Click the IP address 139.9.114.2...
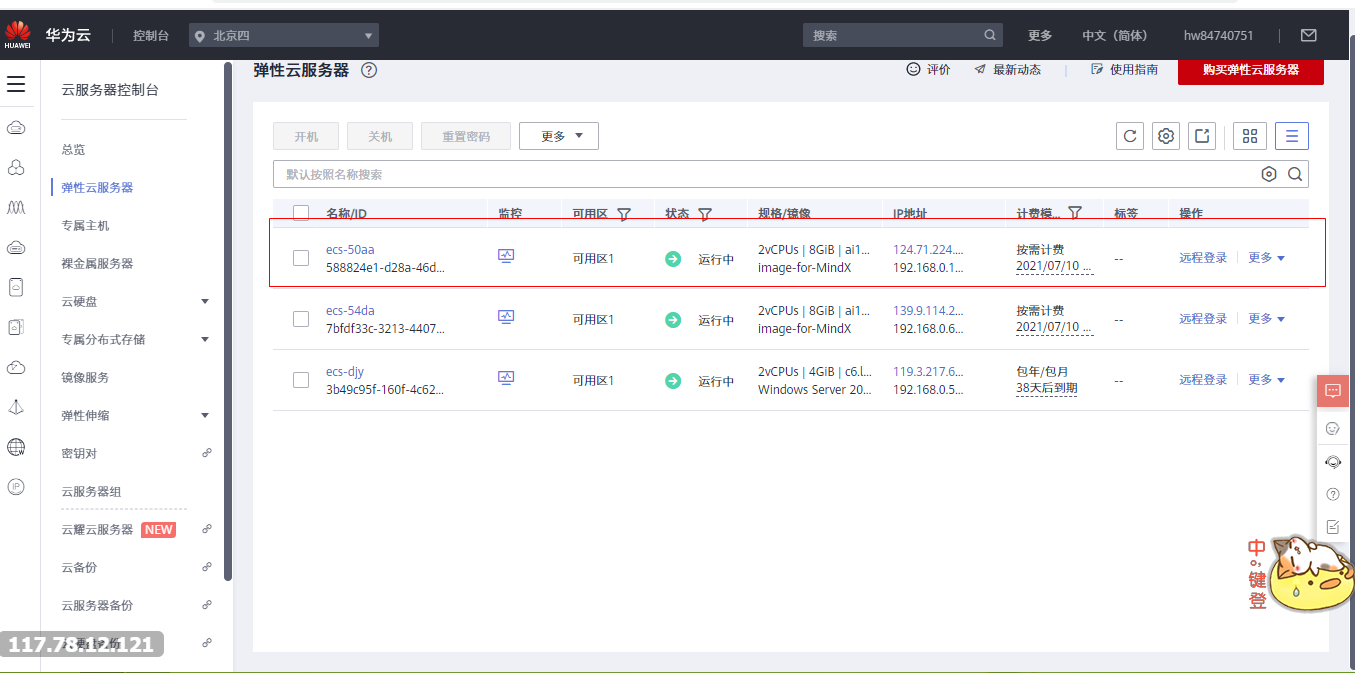1355x673 pixels. click(x=929, y=310)
